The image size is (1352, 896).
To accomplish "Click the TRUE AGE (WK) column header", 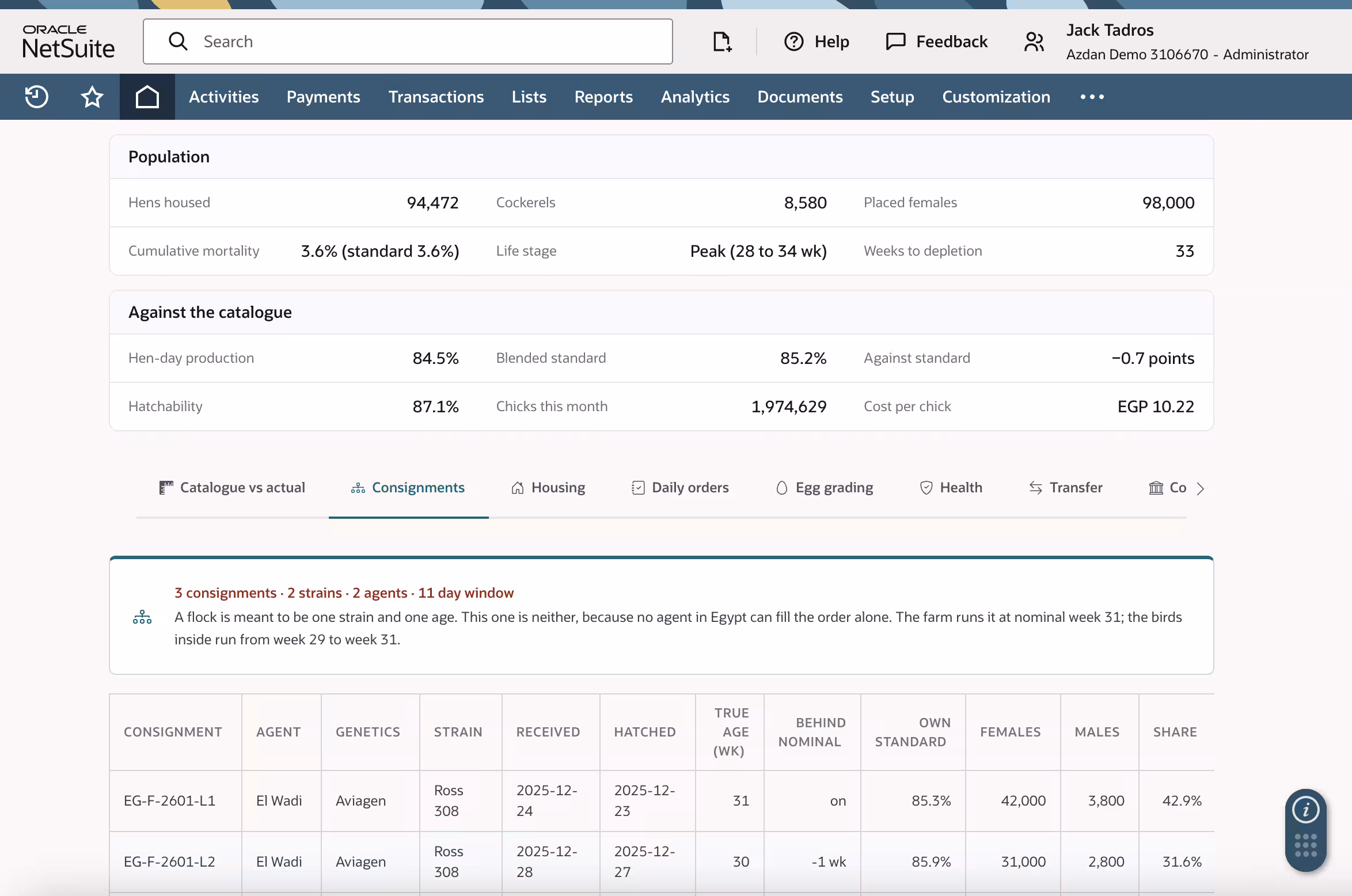I will point(731,732).
